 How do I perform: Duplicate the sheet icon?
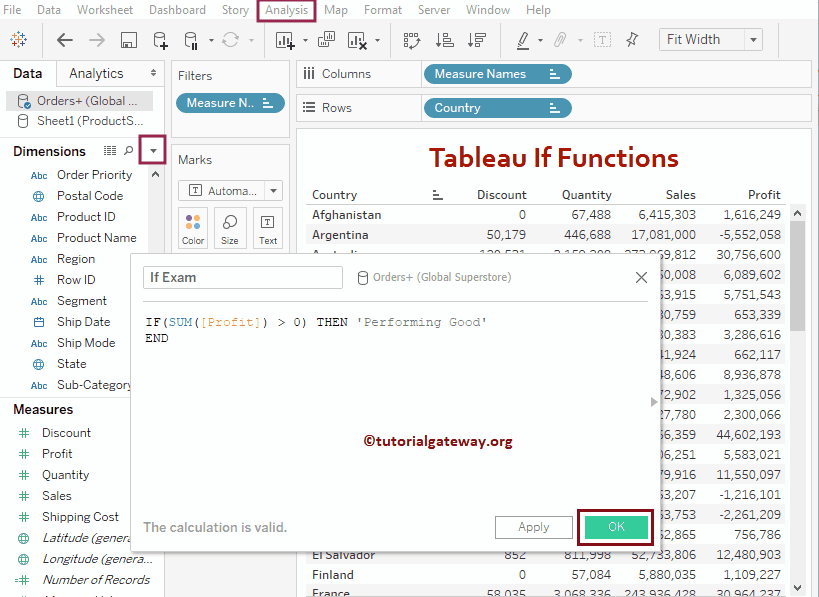point(326,40)
